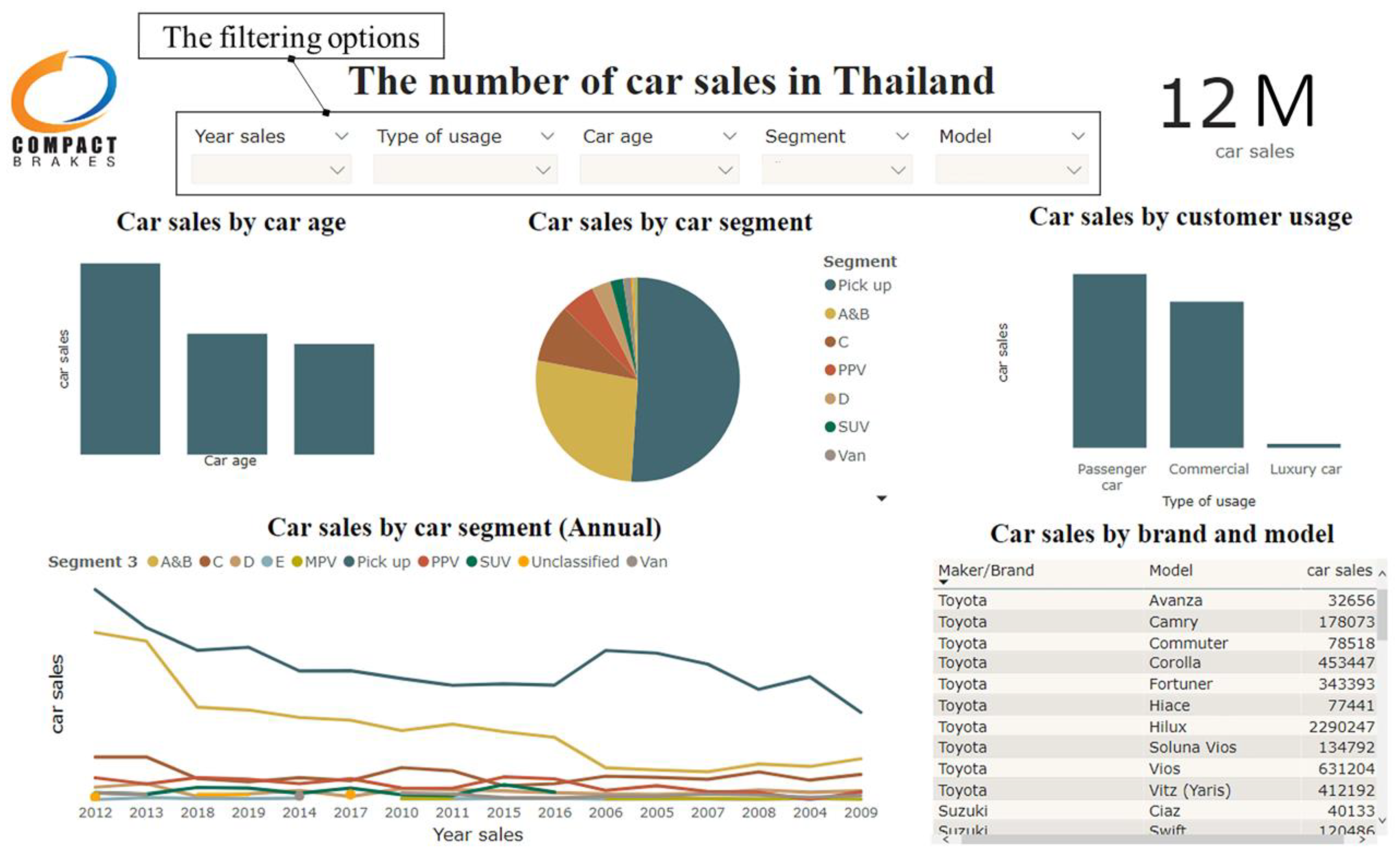
Task: Click the Year sales header chevron
Action: tap(342, 136)
